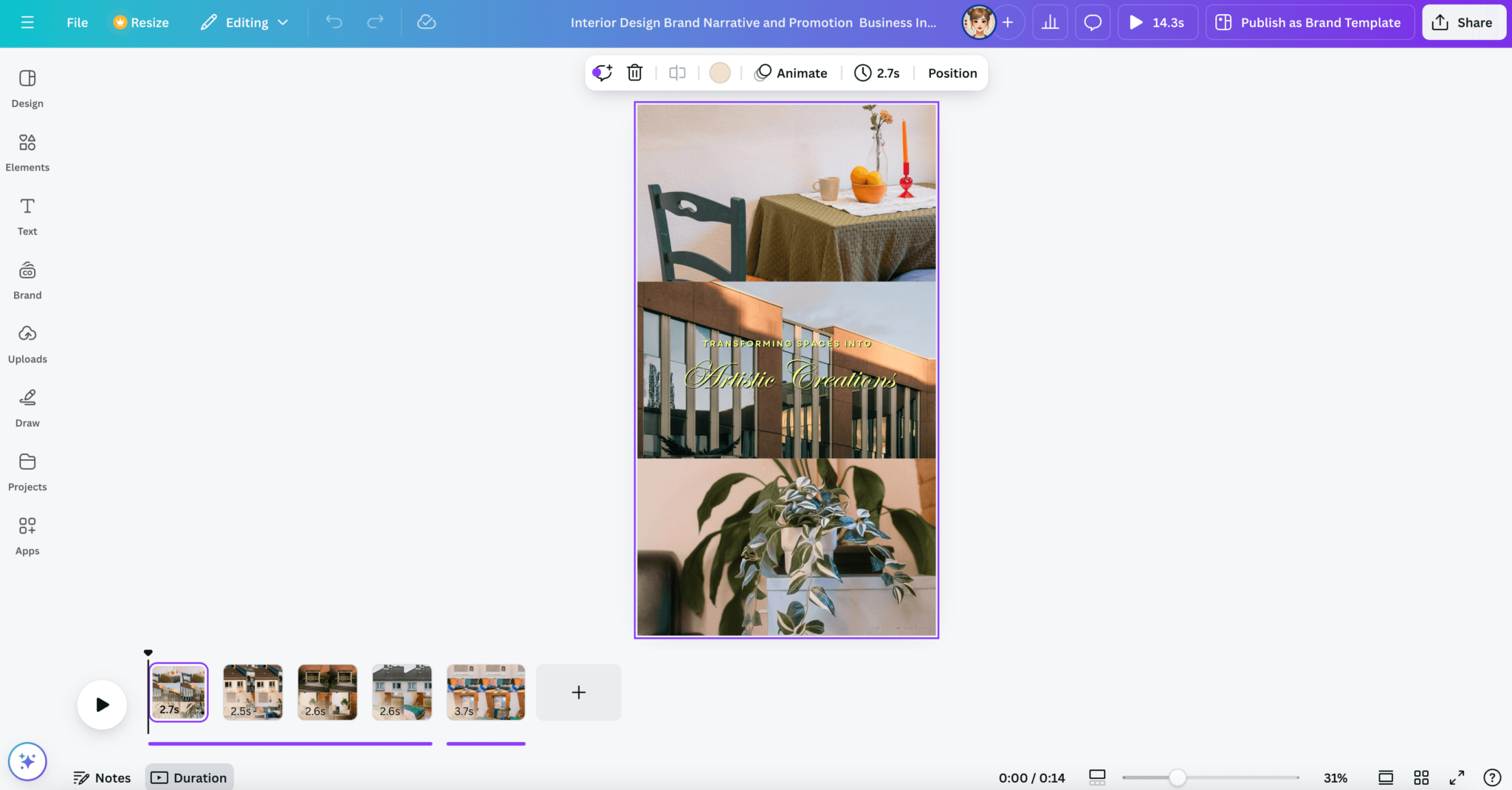Open the Draw tool

[27, 408]
